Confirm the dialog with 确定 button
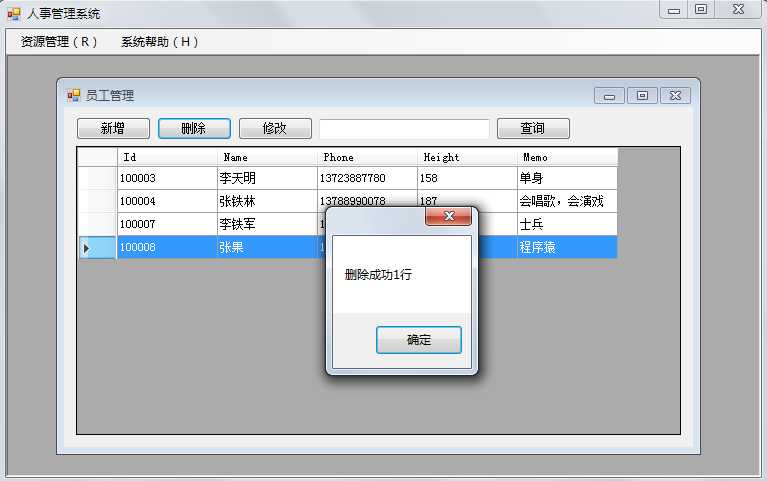This screenshot has width=767, height=481. (419, 340)
